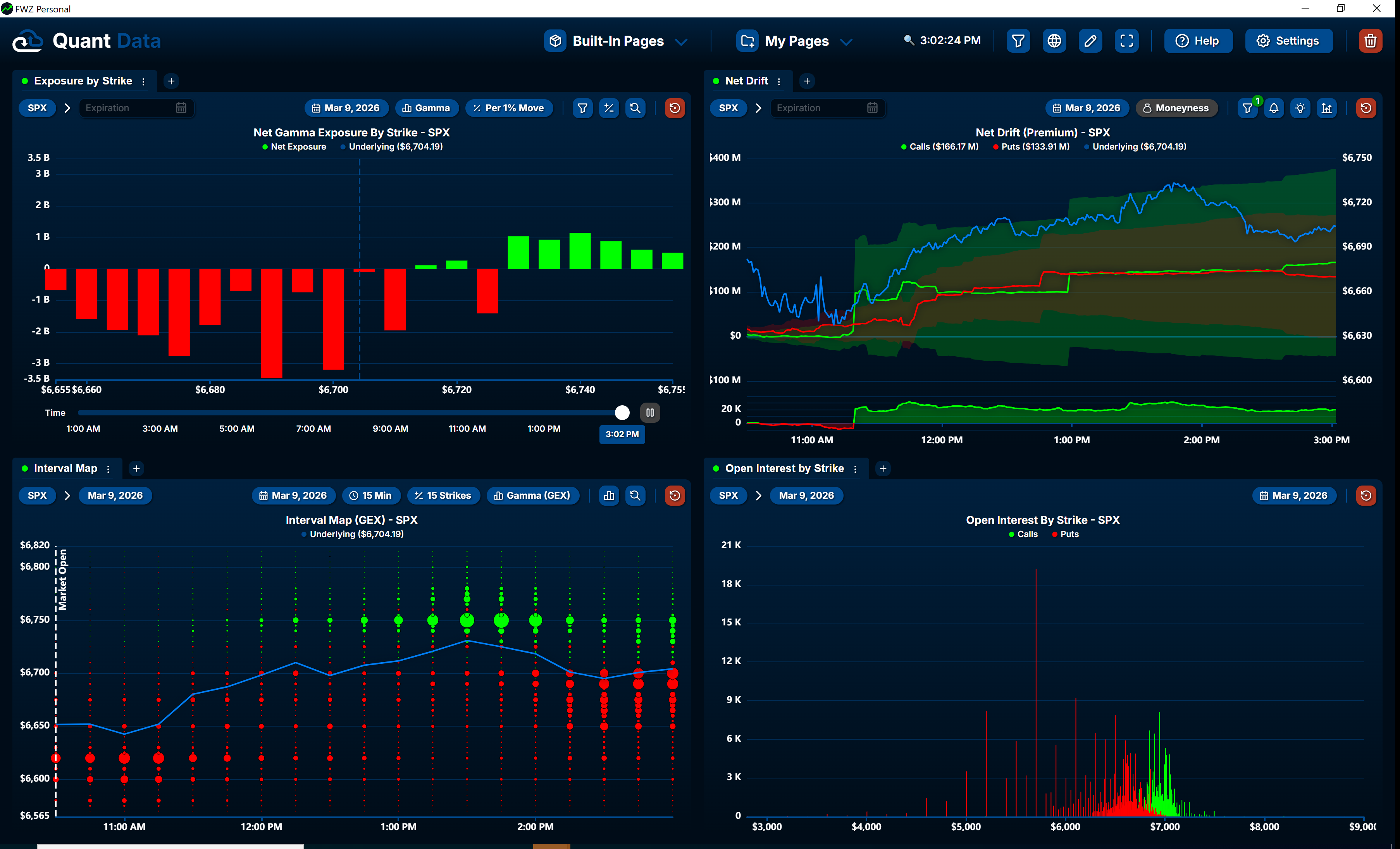Reset the Exposure by Strike chart
Image resolution: width=1400 pixels, height=849 pixels.
coord(675,108)
